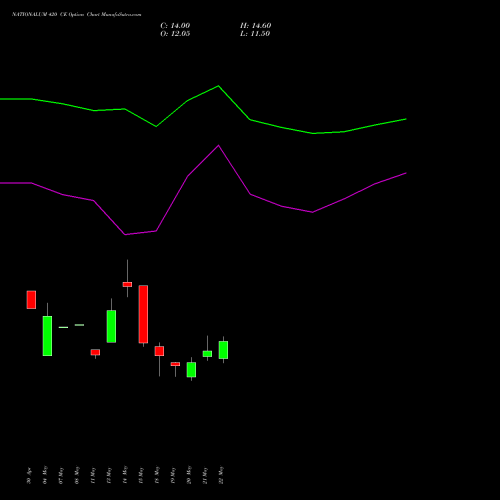Click the 21 May date label
The image size is (500, 500).
[x=205, y=475]
